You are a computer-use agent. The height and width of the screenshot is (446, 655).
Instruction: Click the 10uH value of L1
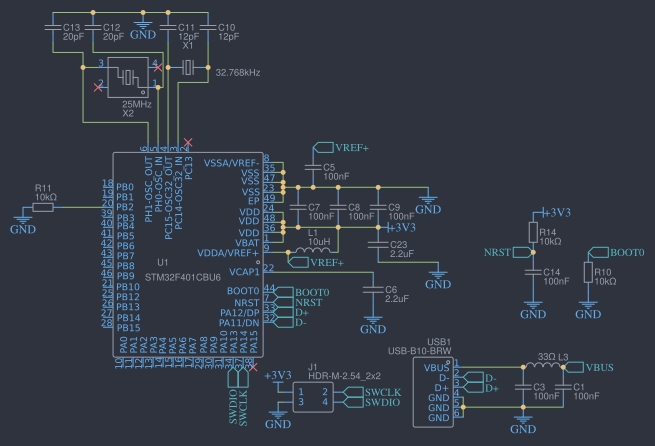pyautogui.click(x=319, y=242)
